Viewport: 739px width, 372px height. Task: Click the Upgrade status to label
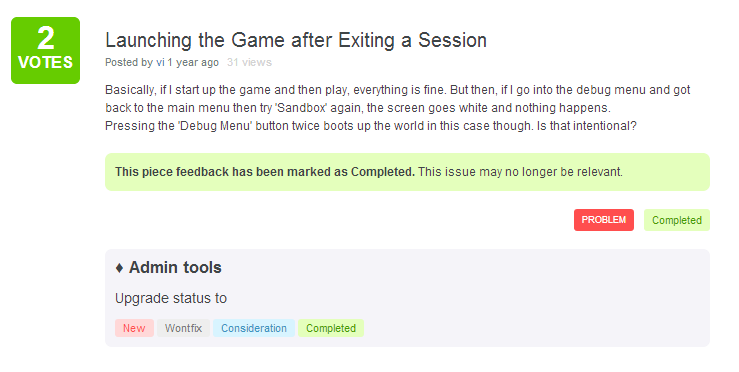pos(171,298)
